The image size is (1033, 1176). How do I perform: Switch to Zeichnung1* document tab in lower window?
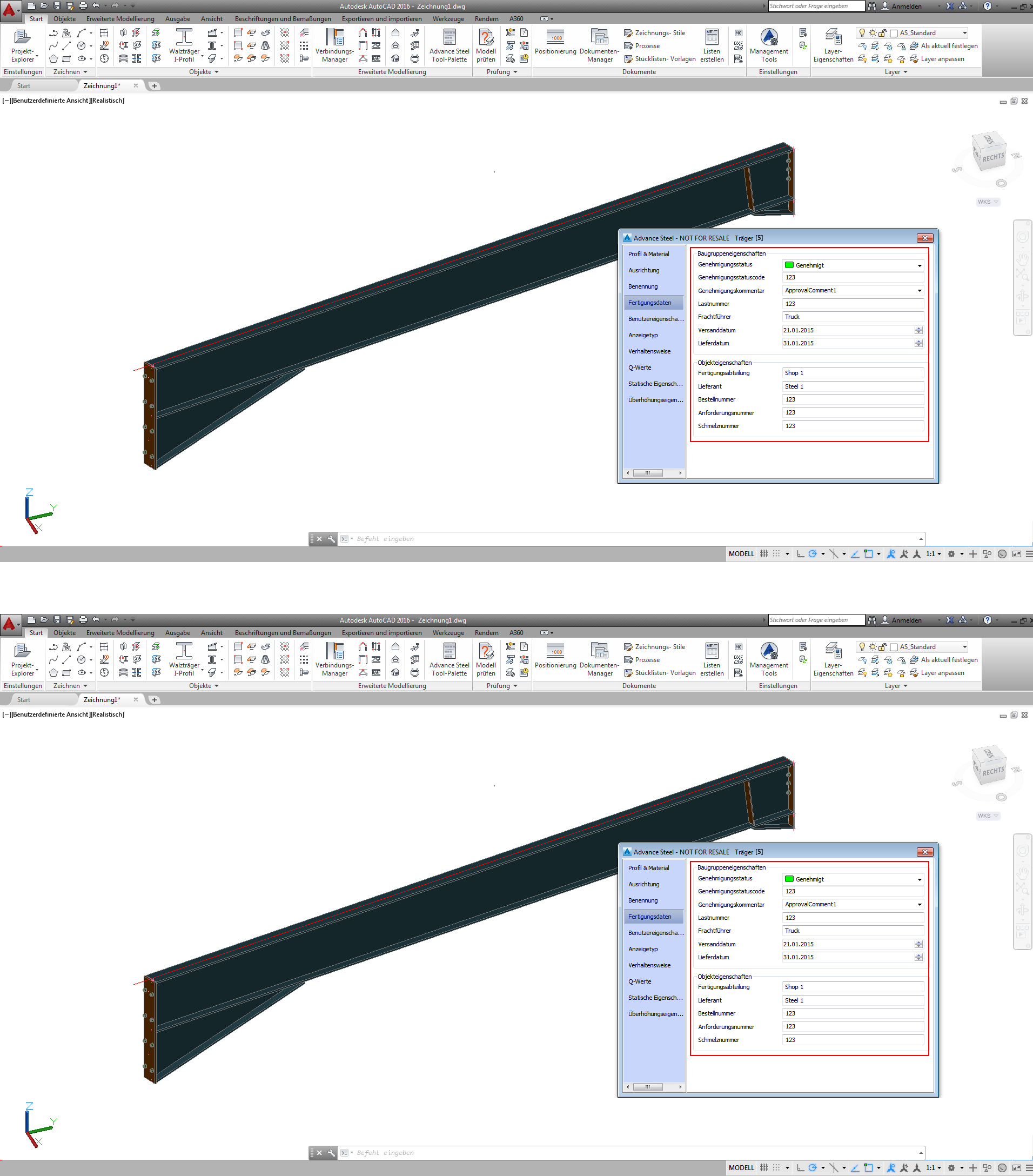click(102, 700)
